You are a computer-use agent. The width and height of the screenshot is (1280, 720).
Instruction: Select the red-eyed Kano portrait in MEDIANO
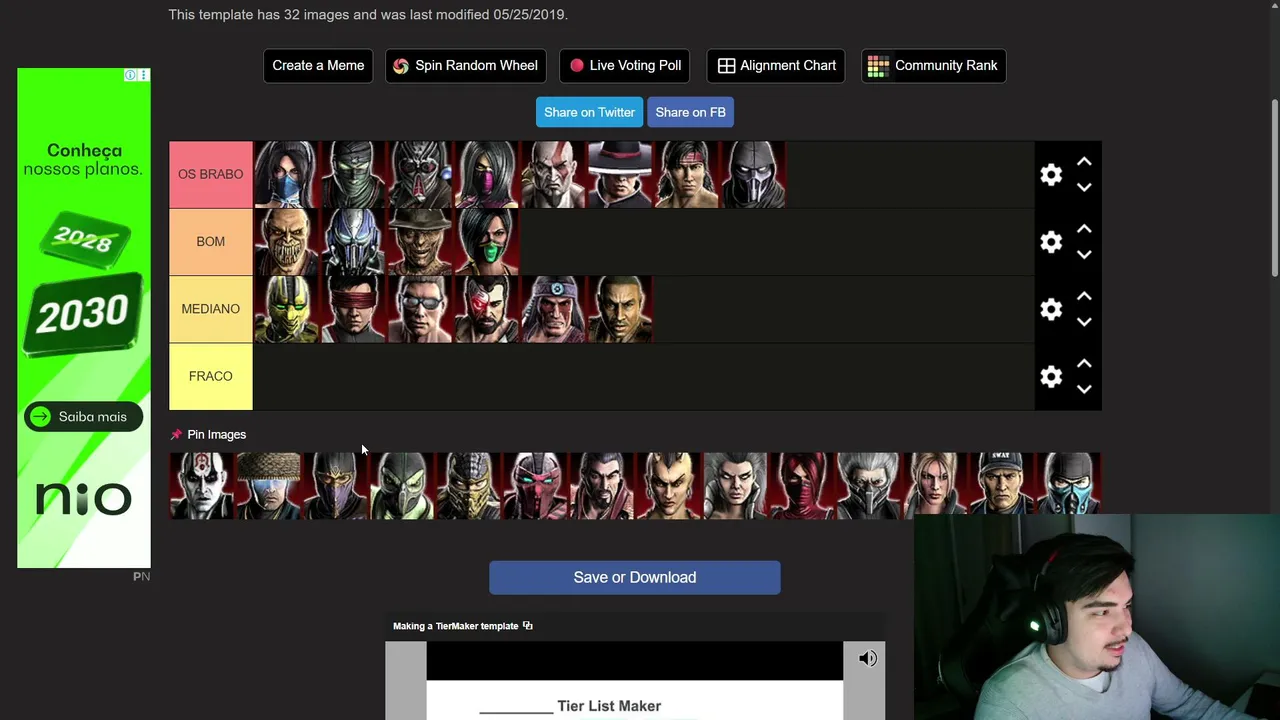[x=487, y=309]
